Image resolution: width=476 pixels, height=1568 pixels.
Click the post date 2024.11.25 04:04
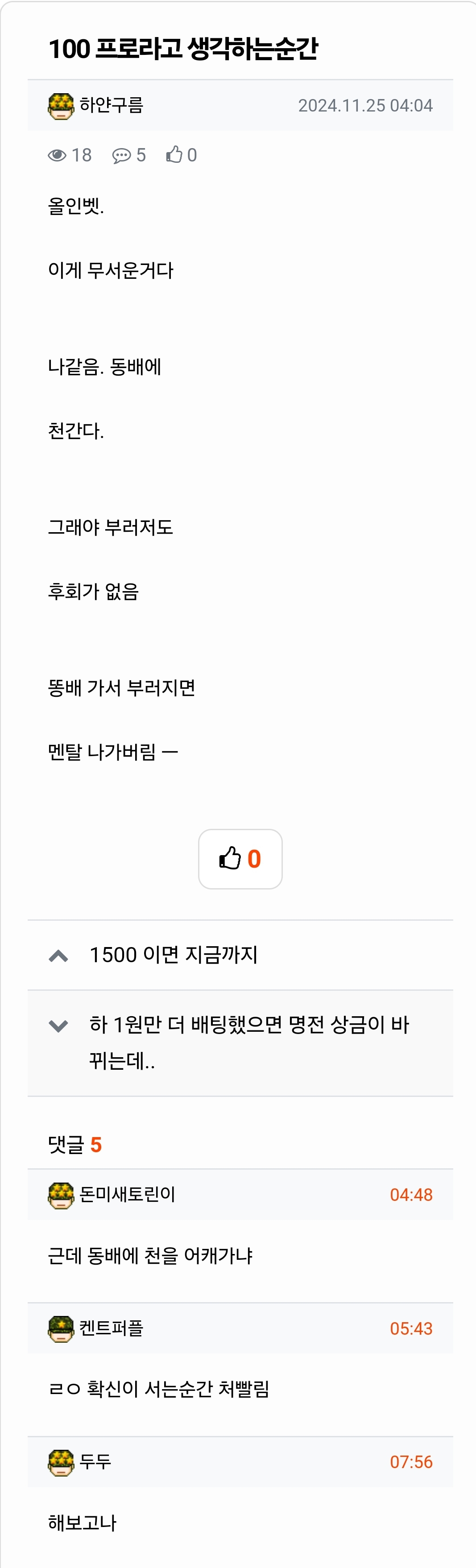click(x=365, y=106)
